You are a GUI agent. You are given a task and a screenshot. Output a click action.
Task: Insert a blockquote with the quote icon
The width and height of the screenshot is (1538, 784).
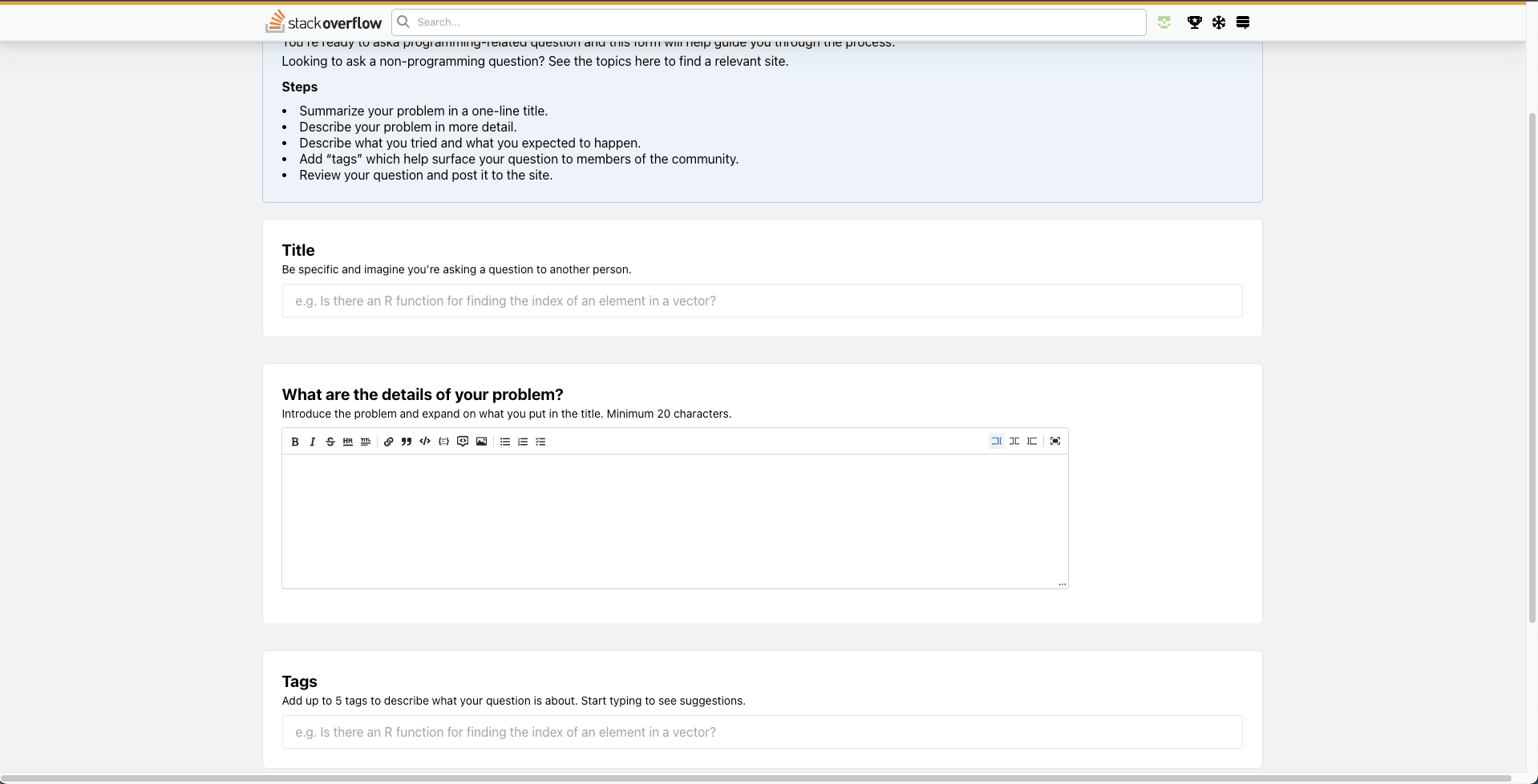pos(407,442)
